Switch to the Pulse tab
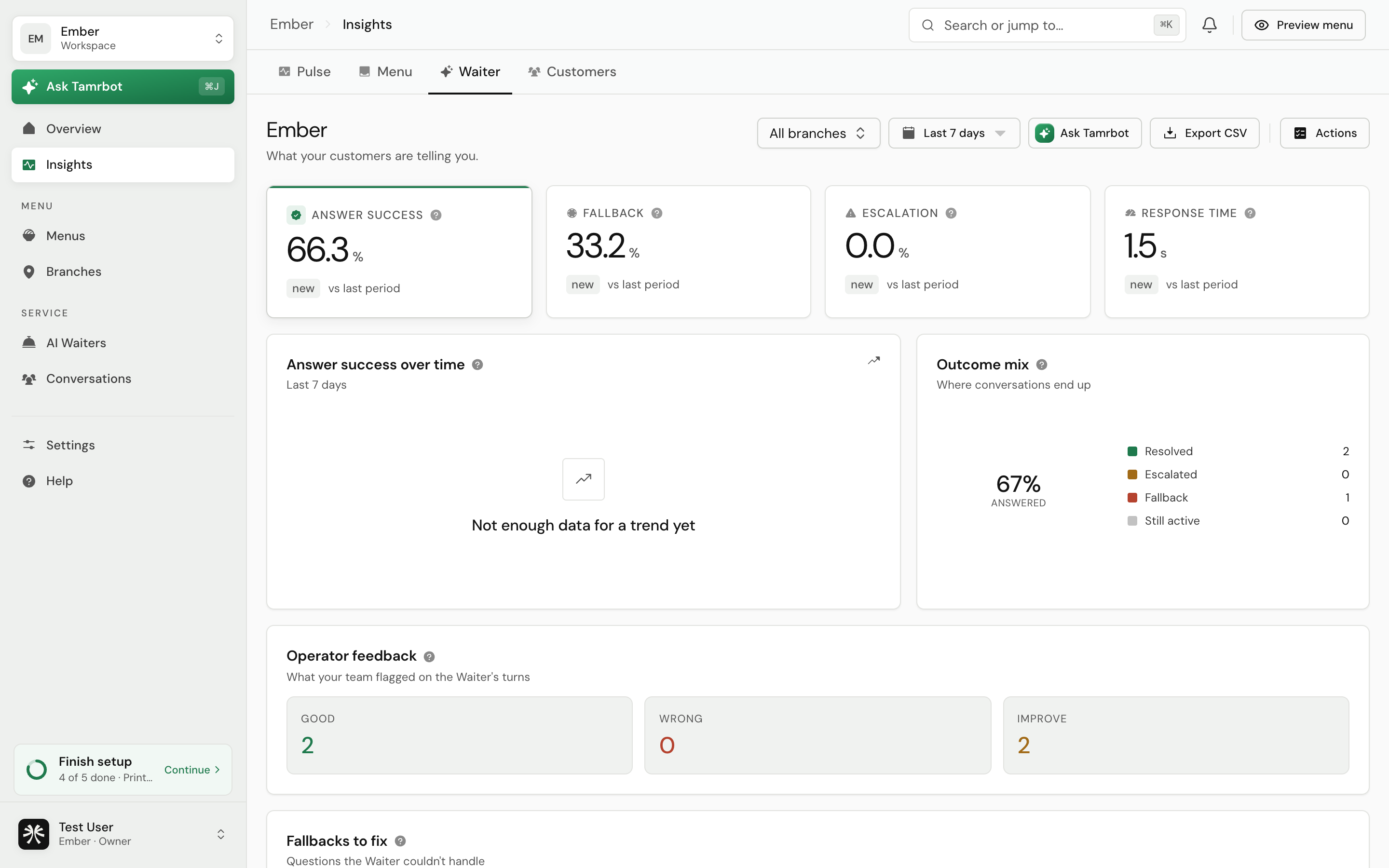The width and height of the screenshot is (1389, 868). tap(305, 72)
